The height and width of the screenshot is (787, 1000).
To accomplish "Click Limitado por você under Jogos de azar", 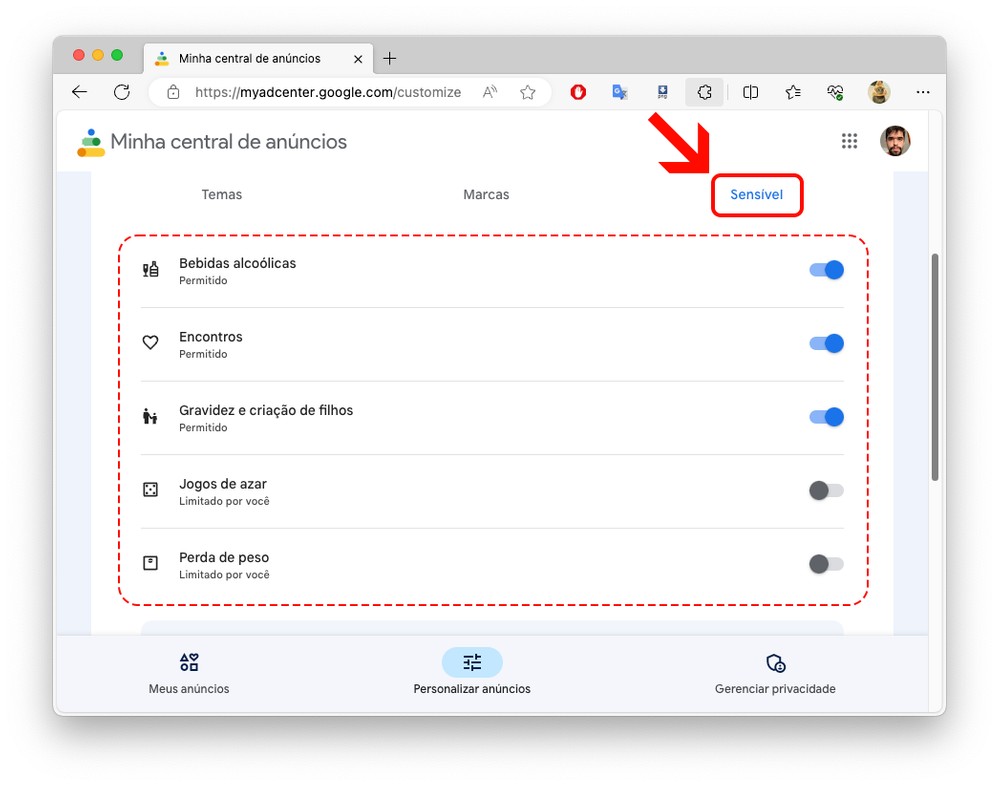I will coord(224,501).
